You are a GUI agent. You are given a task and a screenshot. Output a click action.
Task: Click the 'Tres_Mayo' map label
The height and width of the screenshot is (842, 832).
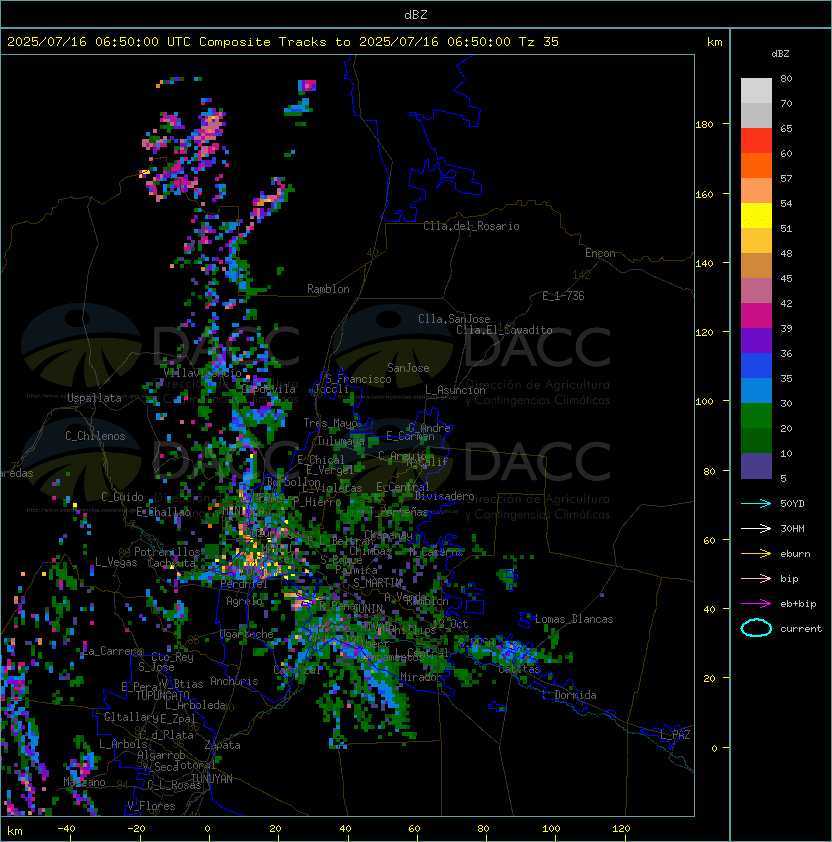330,423
